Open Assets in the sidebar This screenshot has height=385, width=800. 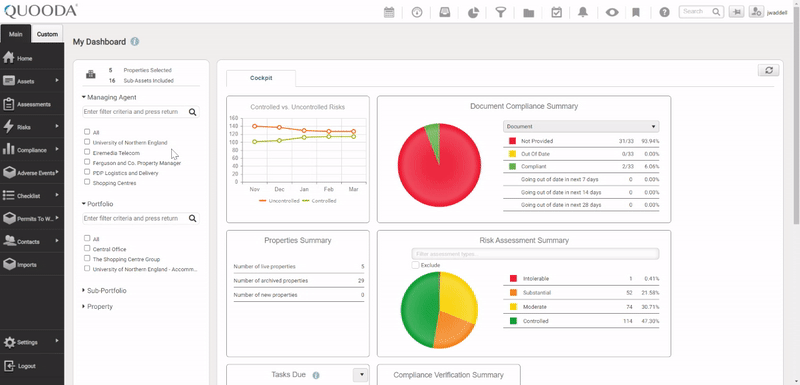point(32,81)
